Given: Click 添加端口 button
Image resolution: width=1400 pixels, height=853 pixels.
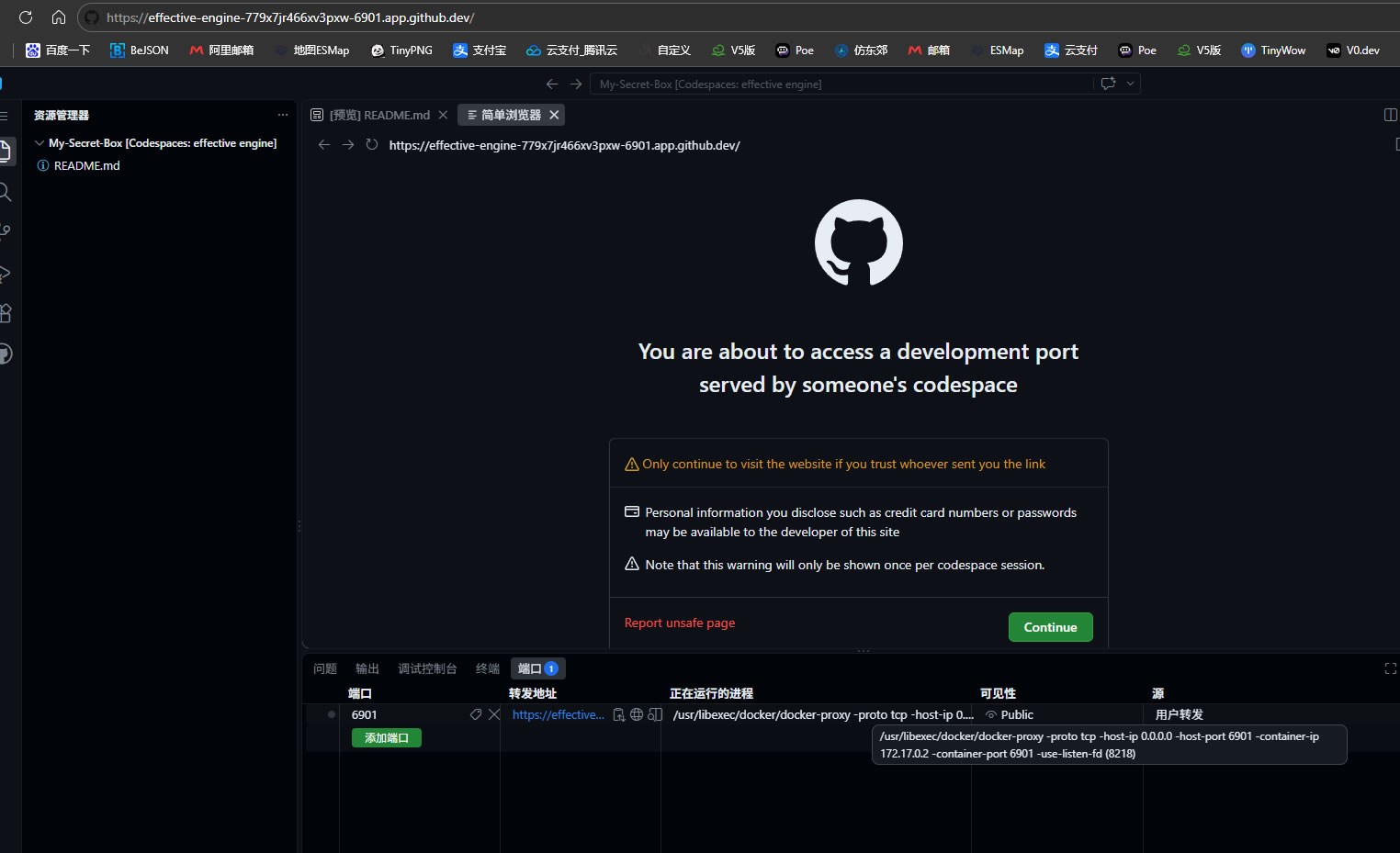Looking at the screenshot, I should [x=387, y=738].
